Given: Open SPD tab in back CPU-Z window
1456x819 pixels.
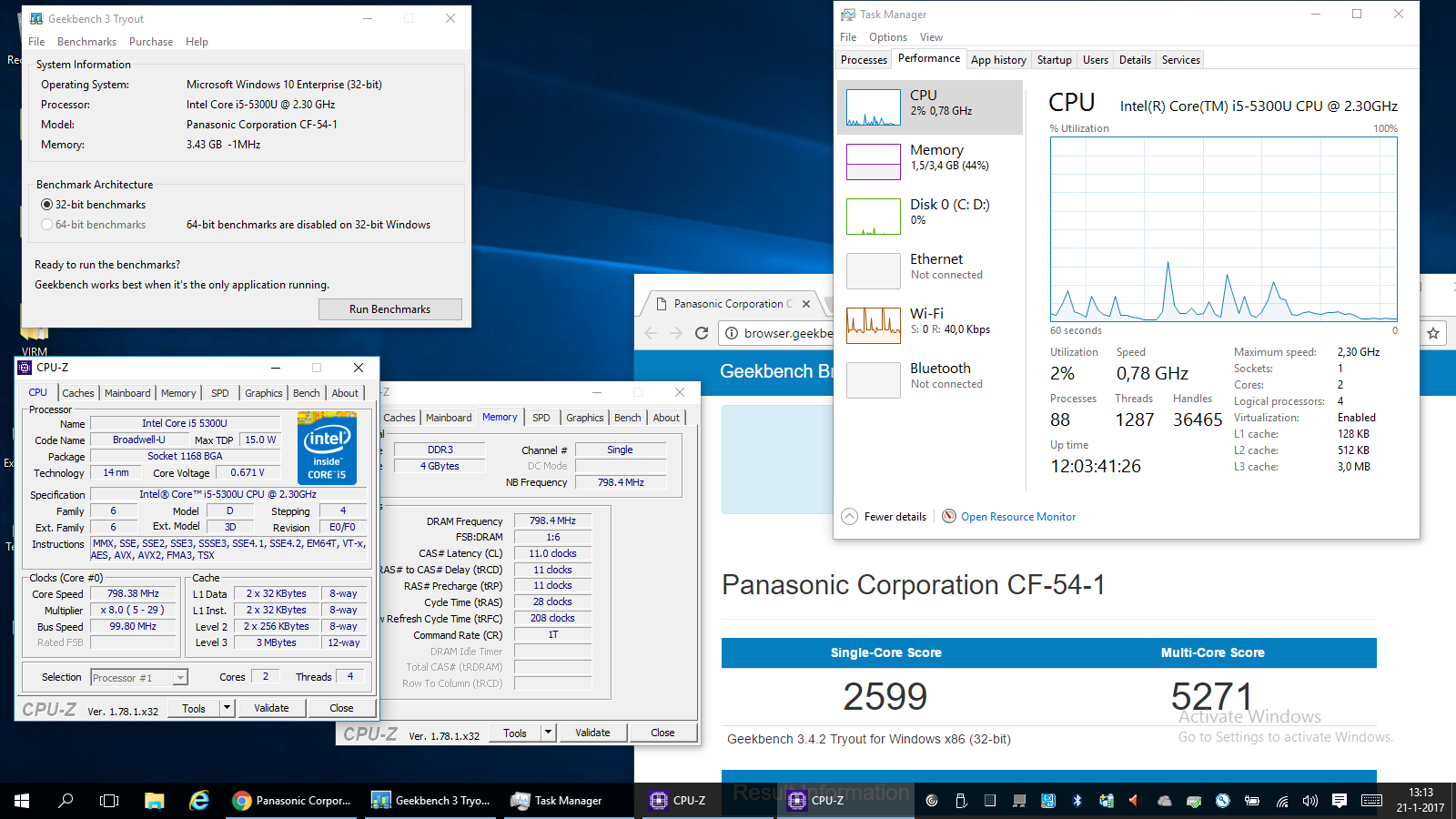Looking at the screenshot, I should click(x=541, y=418).
